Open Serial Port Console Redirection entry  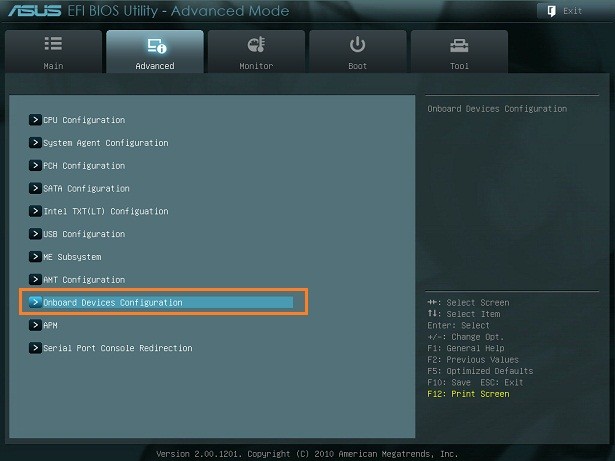(118, 348)
